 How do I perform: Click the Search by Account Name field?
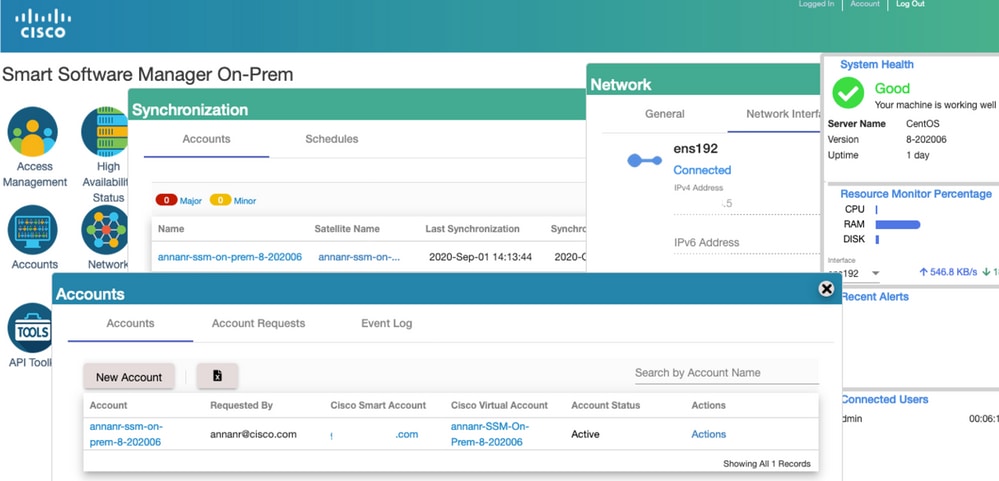tap(726, 373)
